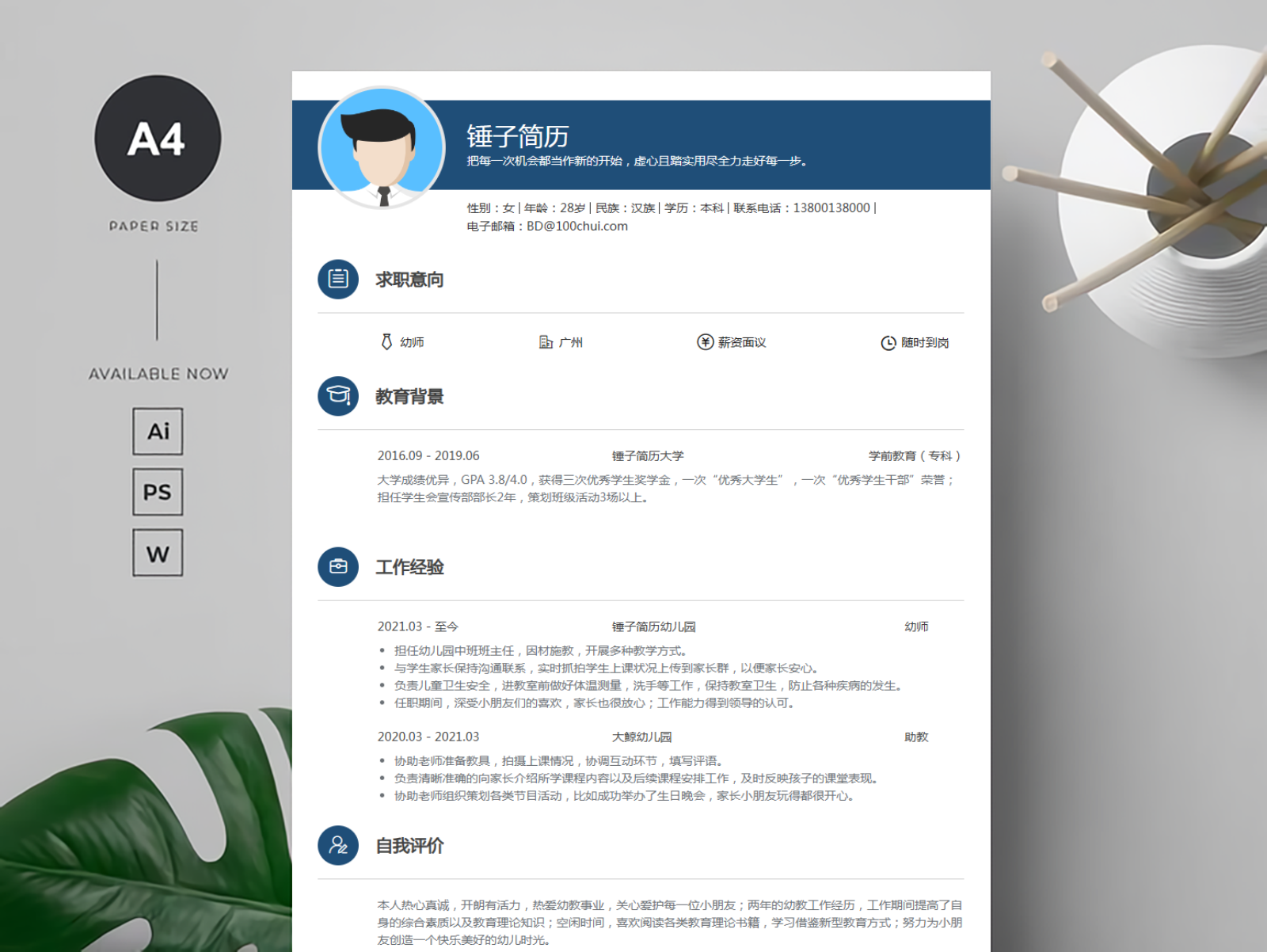
Task: Click bullet starting 任职期间
Action: (595, 703)
